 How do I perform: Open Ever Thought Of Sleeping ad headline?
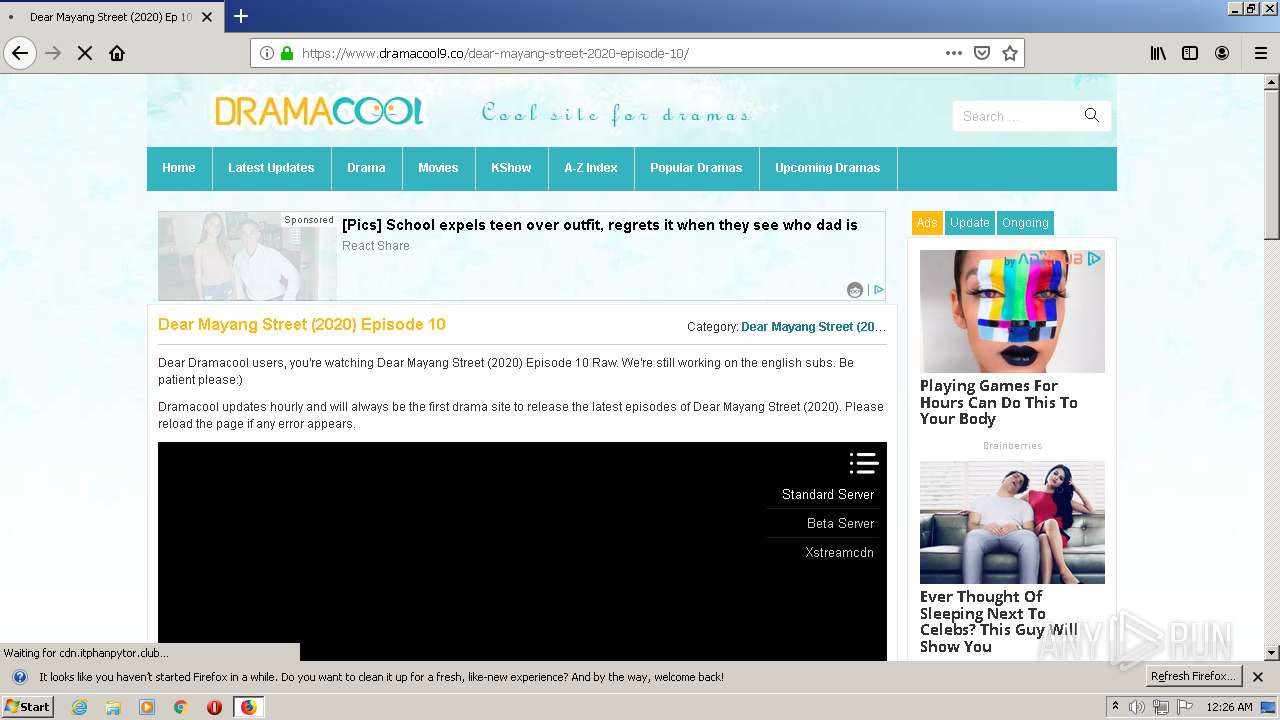[999, 622]
